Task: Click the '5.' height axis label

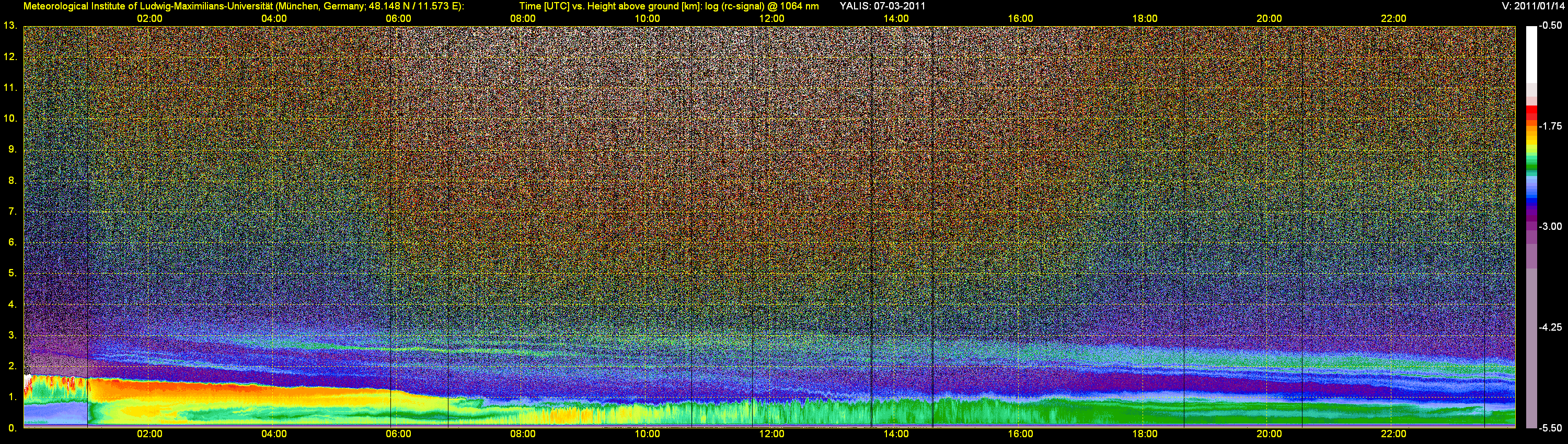Action: [x=12, y=273]
